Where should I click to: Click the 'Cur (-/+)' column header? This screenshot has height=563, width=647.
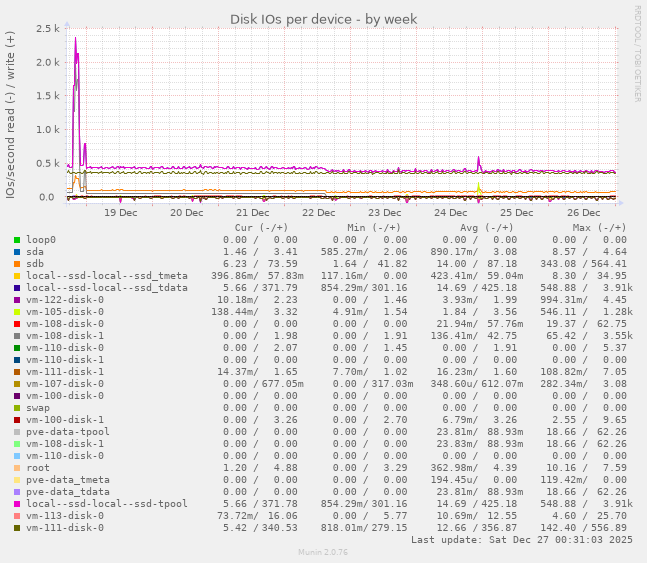click(261, 228)
